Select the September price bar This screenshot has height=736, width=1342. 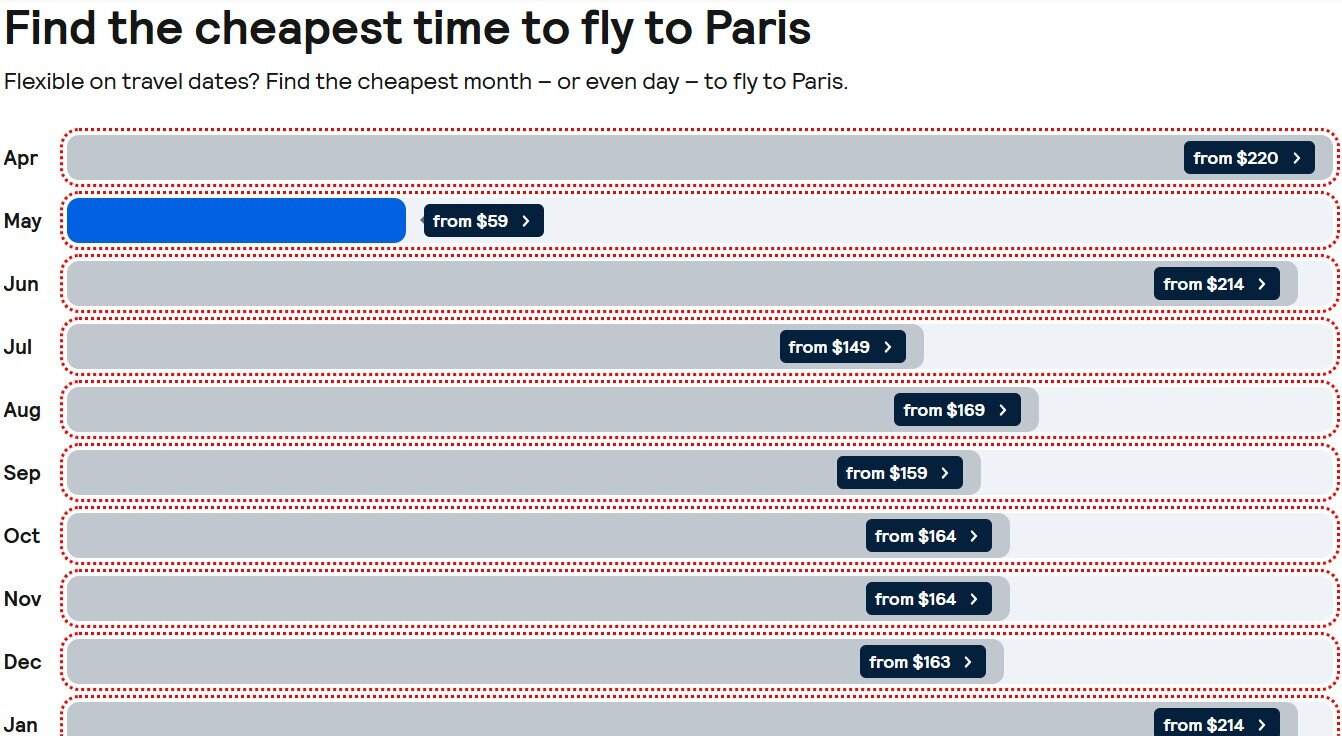450,472
